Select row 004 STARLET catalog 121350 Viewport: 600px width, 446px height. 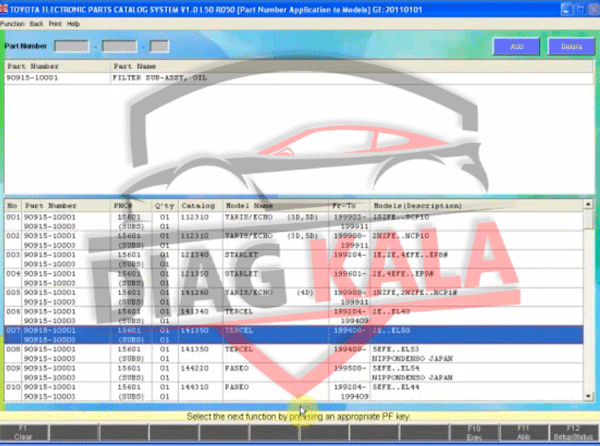(x=294, y=278)
